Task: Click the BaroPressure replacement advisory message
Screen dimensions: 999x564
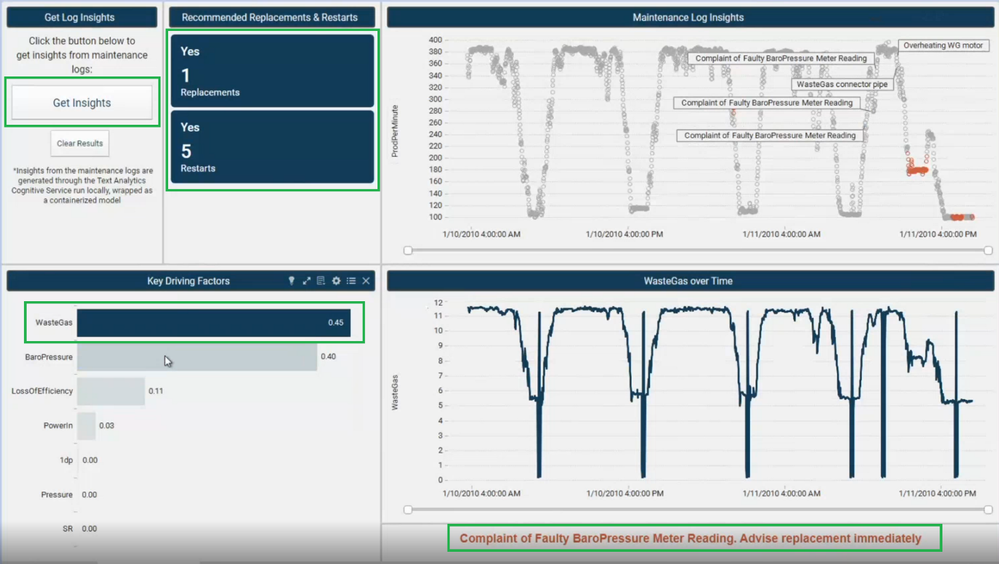Action: point(691,539)
